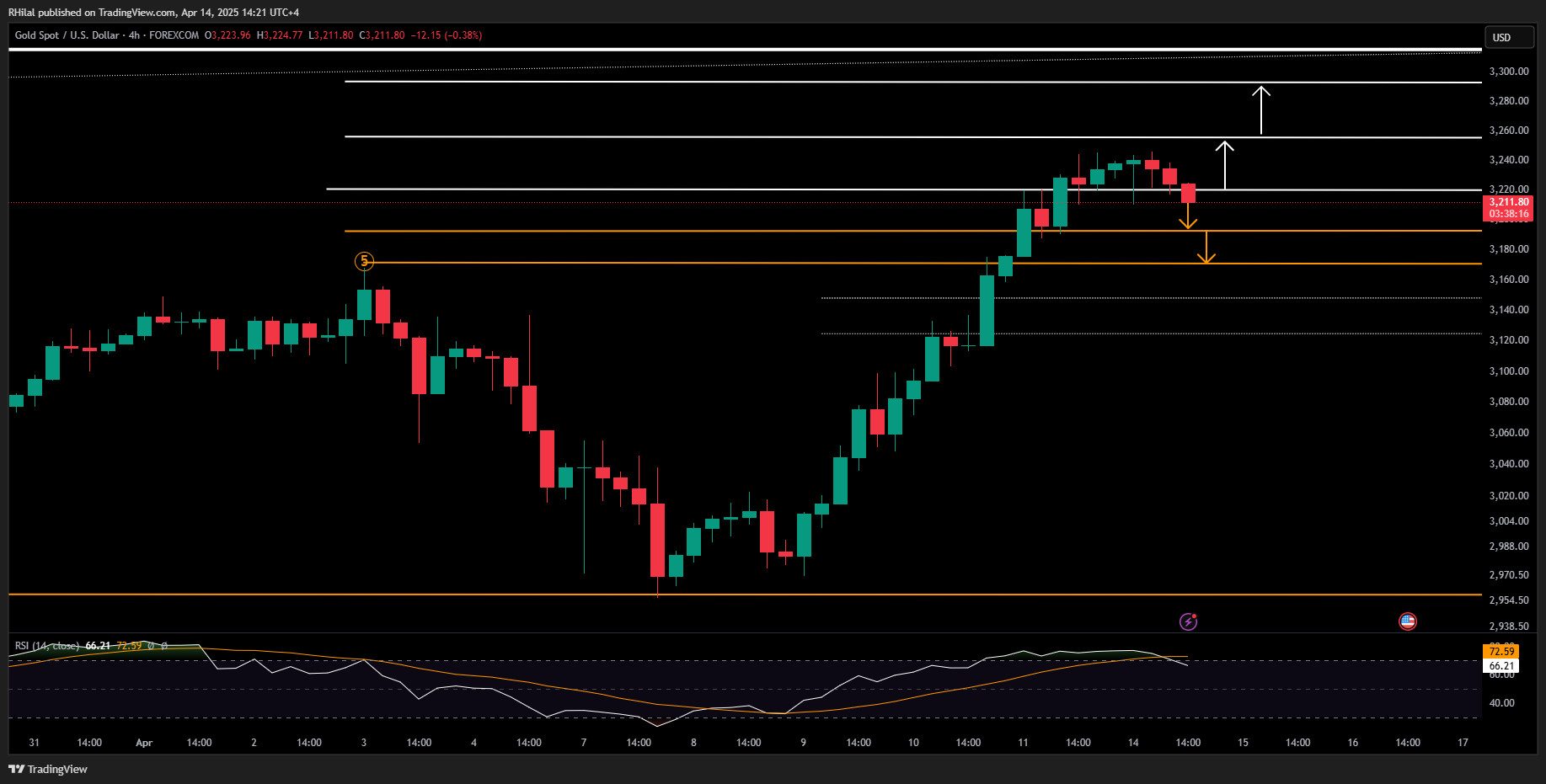
Task: Click the 3,280.00 price axis label
Action: (x=1509, y=101)
